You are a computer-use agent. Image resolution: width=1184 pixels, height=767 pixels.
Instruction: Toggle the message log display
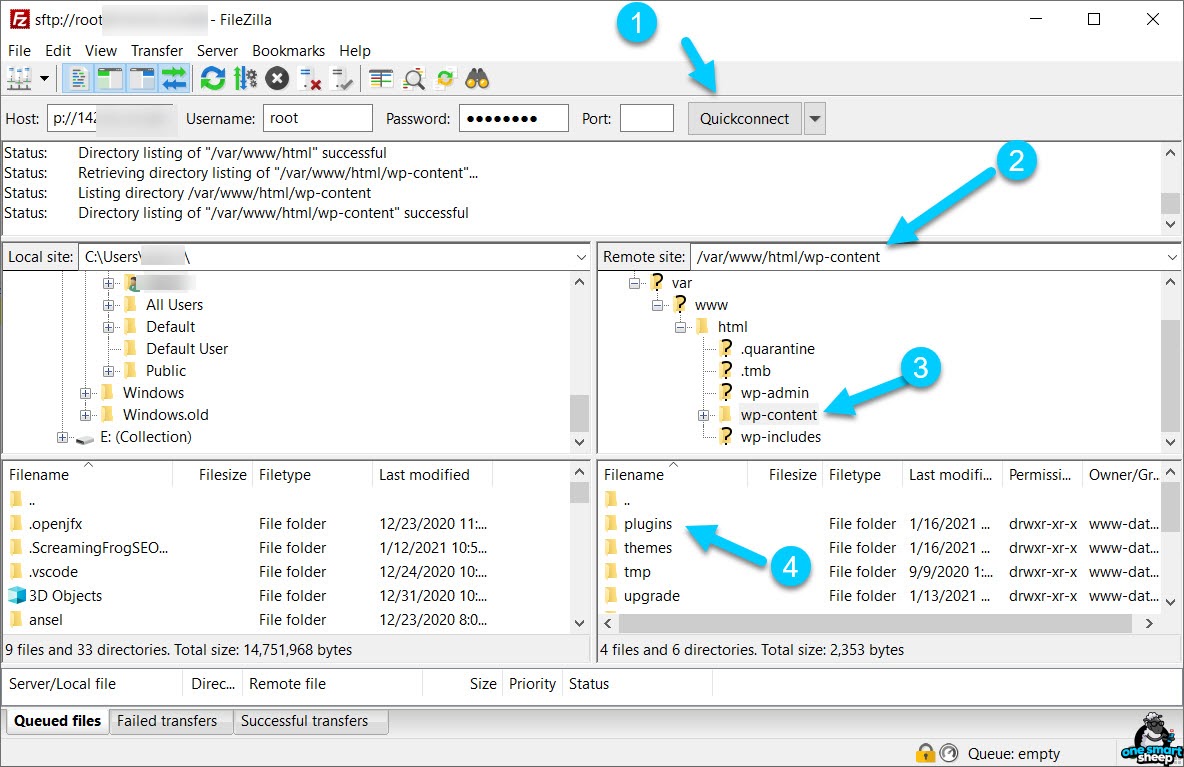tap(78, 79)
